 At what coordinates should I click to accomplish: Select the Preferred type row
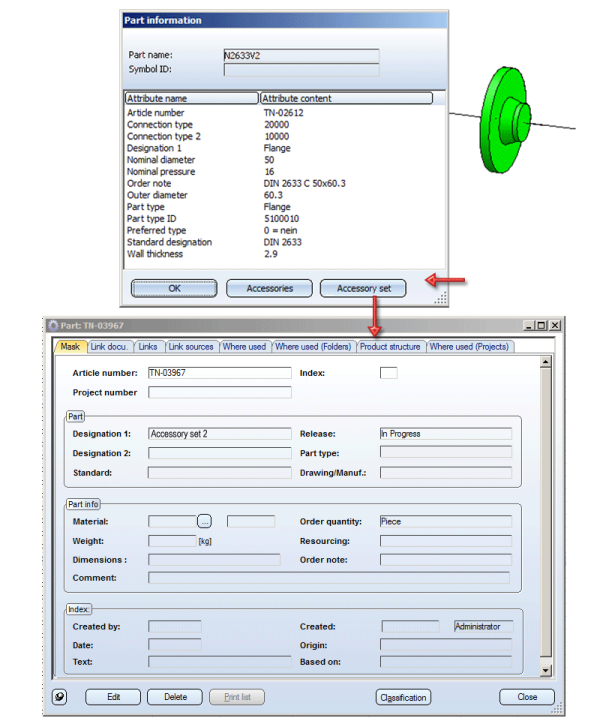click(x=284, y=230)
